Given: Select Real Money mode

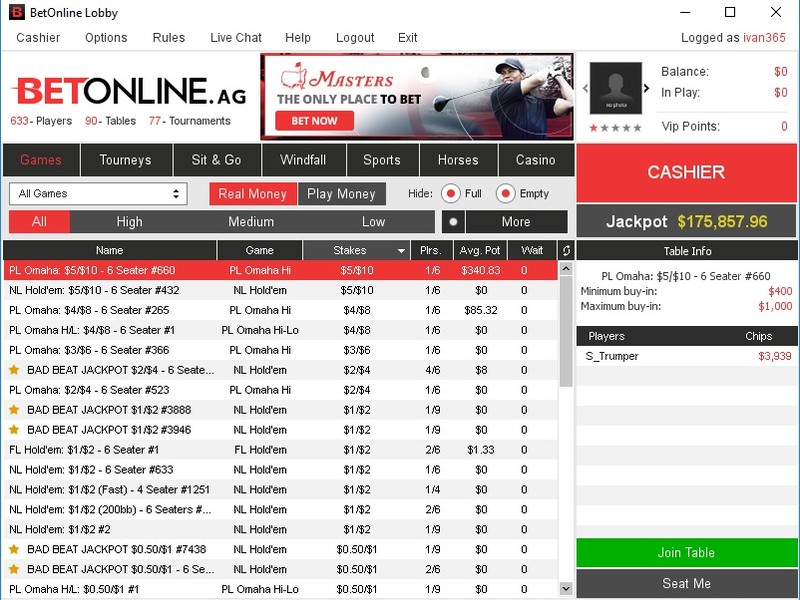Looking at the screenshot, I should coord(253,194).
